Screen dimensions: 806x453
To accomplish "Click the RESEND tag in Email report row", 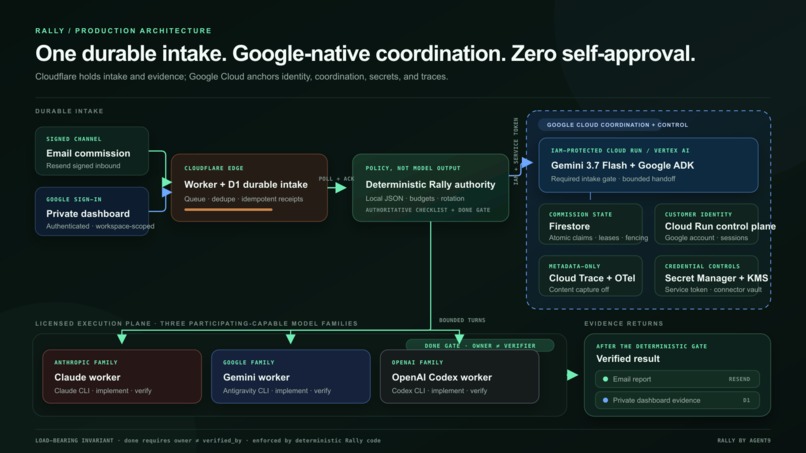I will pyautogui.click(x=739, y=379).
